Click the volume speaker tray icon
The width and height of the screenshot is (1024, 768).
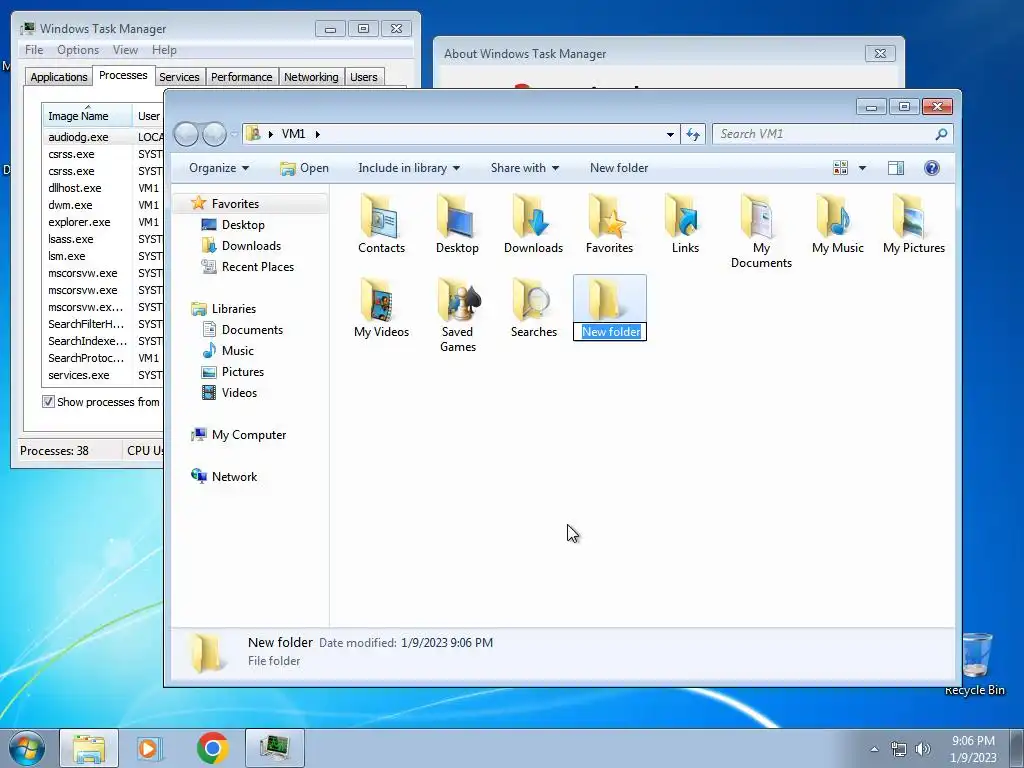click(x=923, y=749)
